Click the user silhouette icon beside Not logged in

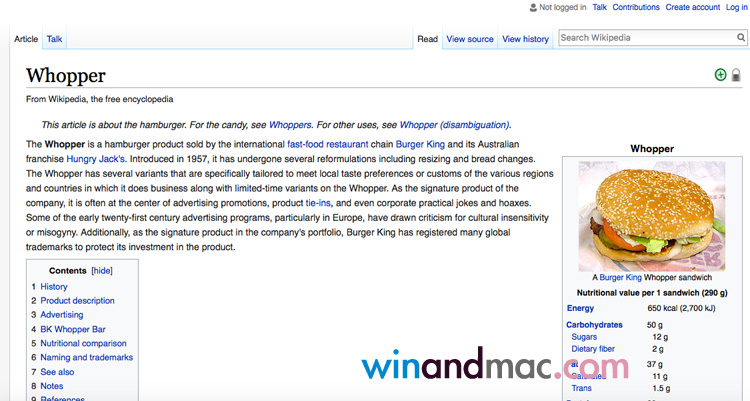point(533,7)
